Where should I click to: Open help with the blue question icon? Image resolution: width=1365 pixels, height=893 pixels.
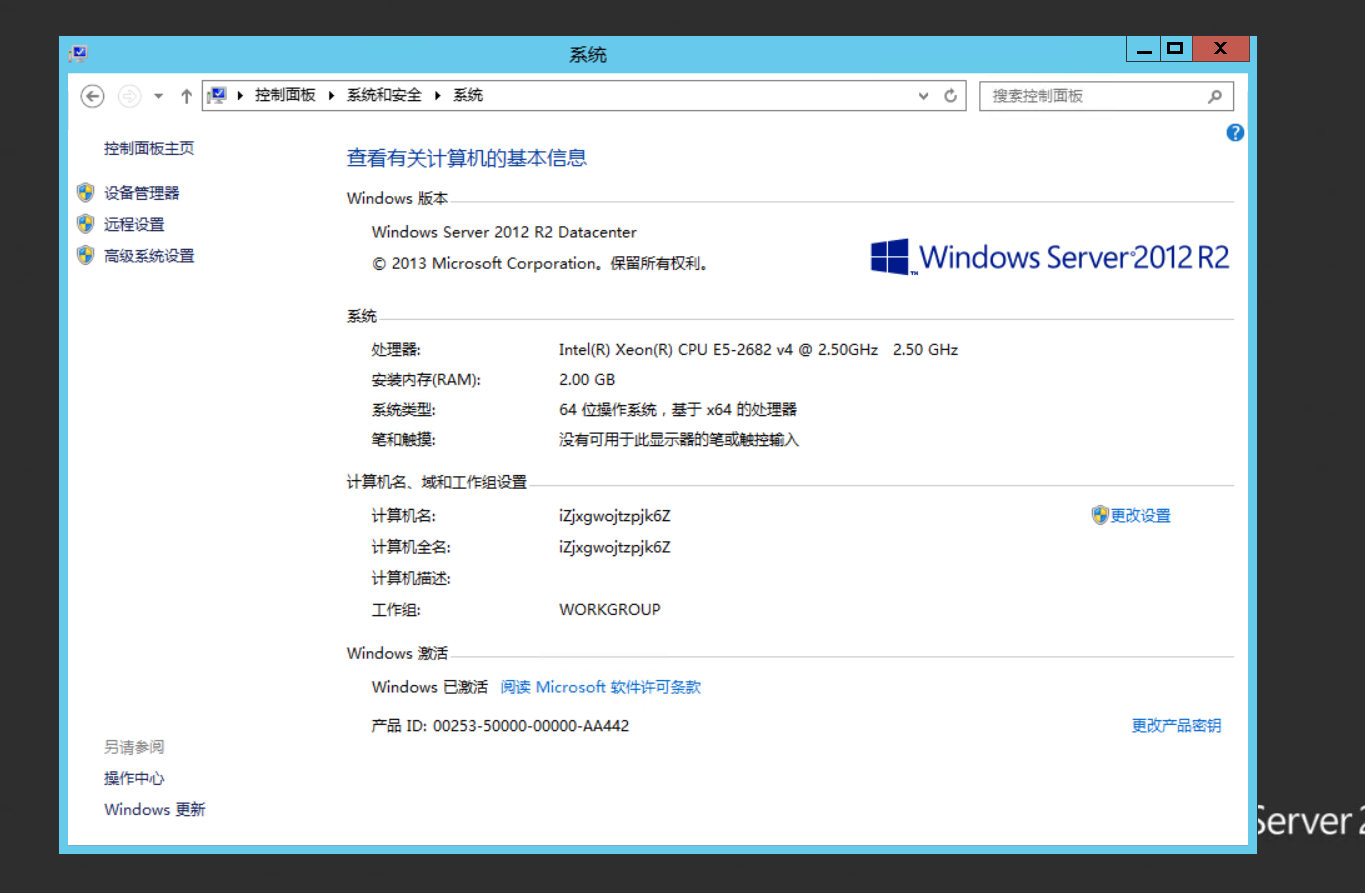pos(1235,132)
